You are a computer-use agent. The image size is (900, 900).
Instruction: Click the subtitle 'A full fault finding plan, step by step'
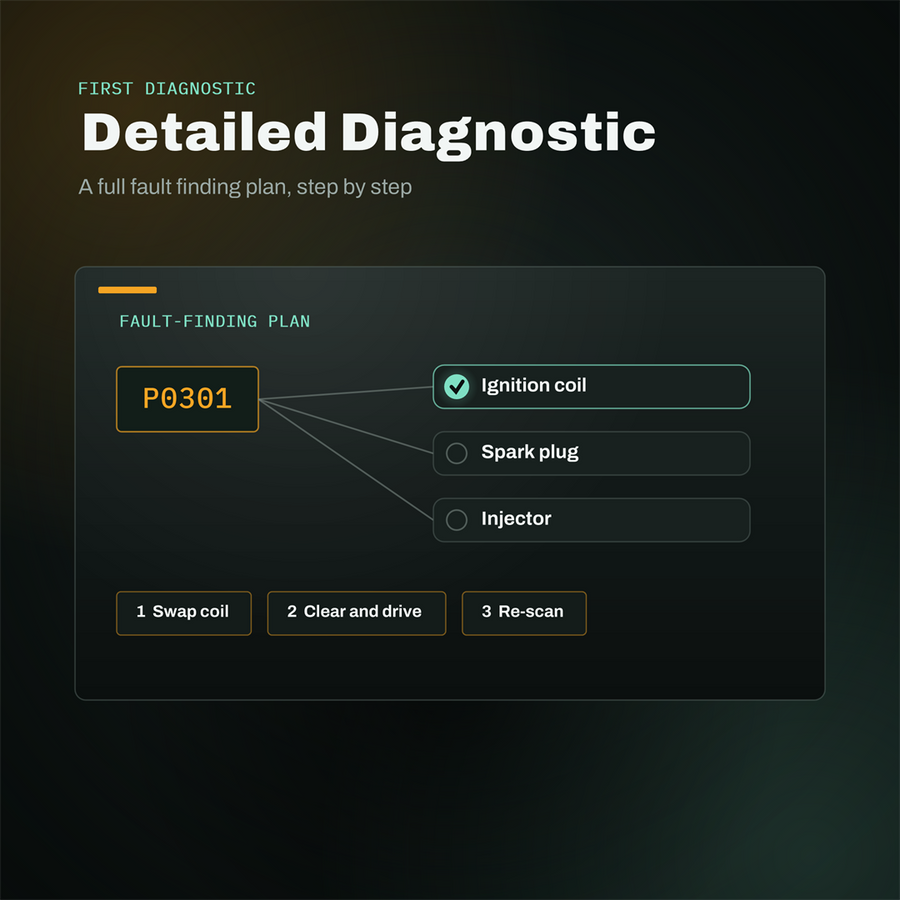[x=245, y=187]
